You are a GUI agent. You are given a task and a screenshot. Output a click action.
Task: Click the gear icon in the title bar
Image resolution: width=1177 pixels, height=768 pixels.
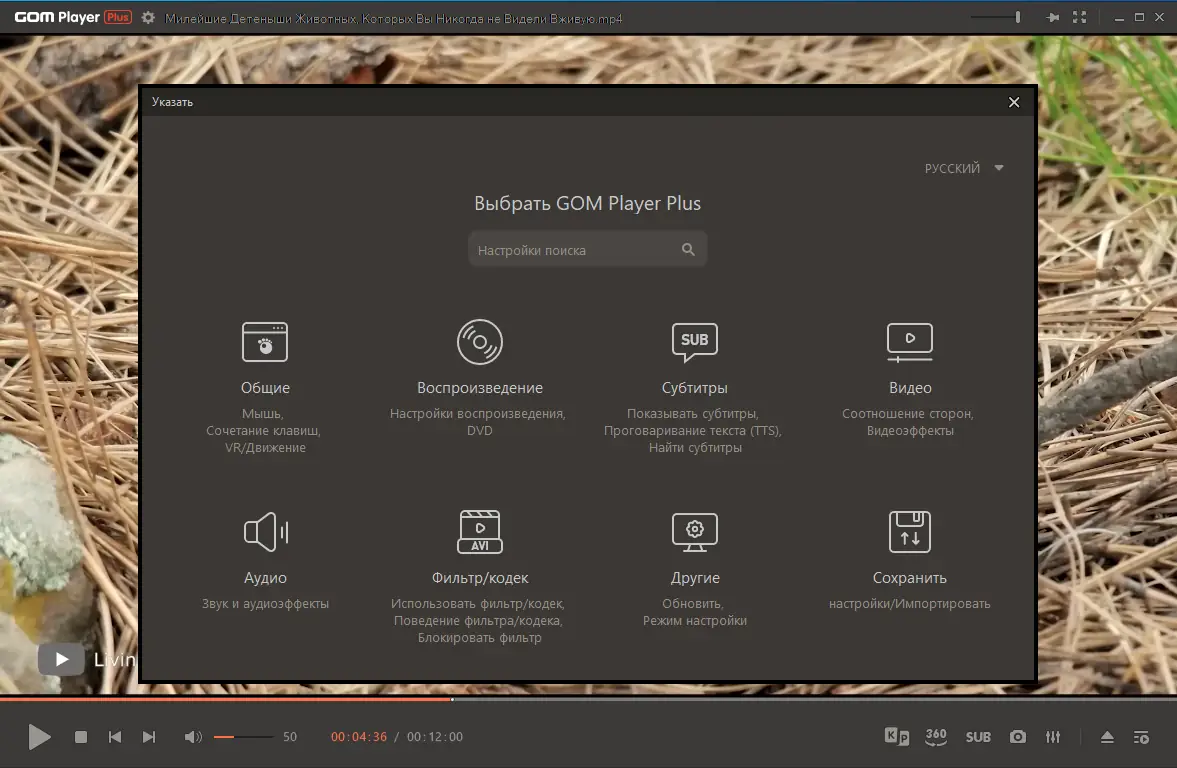click(149, 17)
